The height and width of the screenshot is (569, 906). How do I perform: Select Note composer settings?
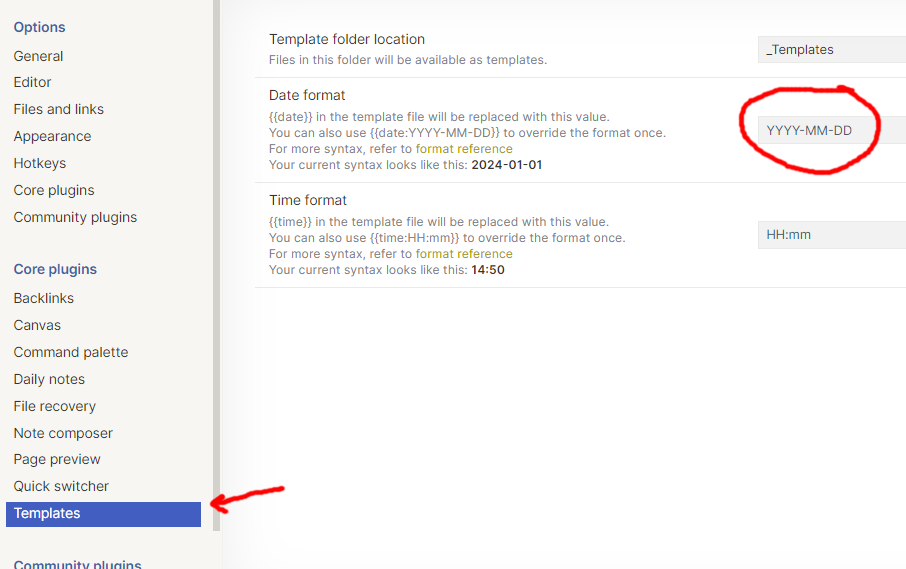click(63, 433)
